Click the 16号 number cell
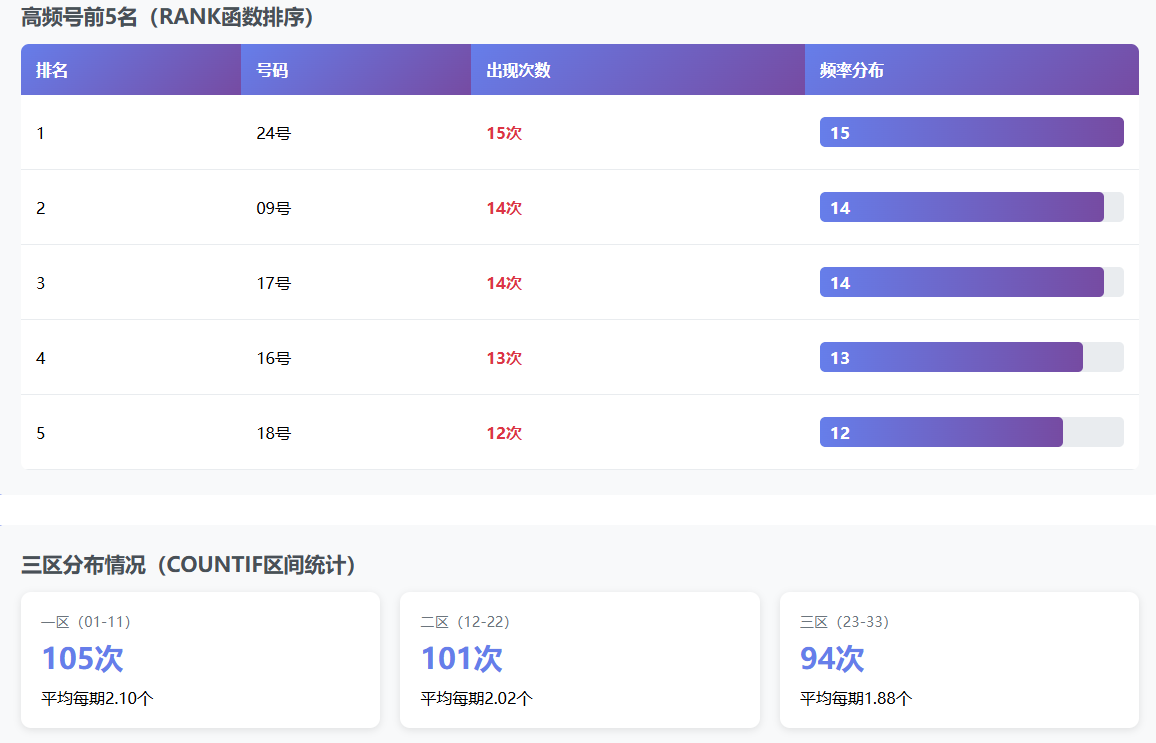The width and height of the screenshot is (1156, 743). pos(273,358)
